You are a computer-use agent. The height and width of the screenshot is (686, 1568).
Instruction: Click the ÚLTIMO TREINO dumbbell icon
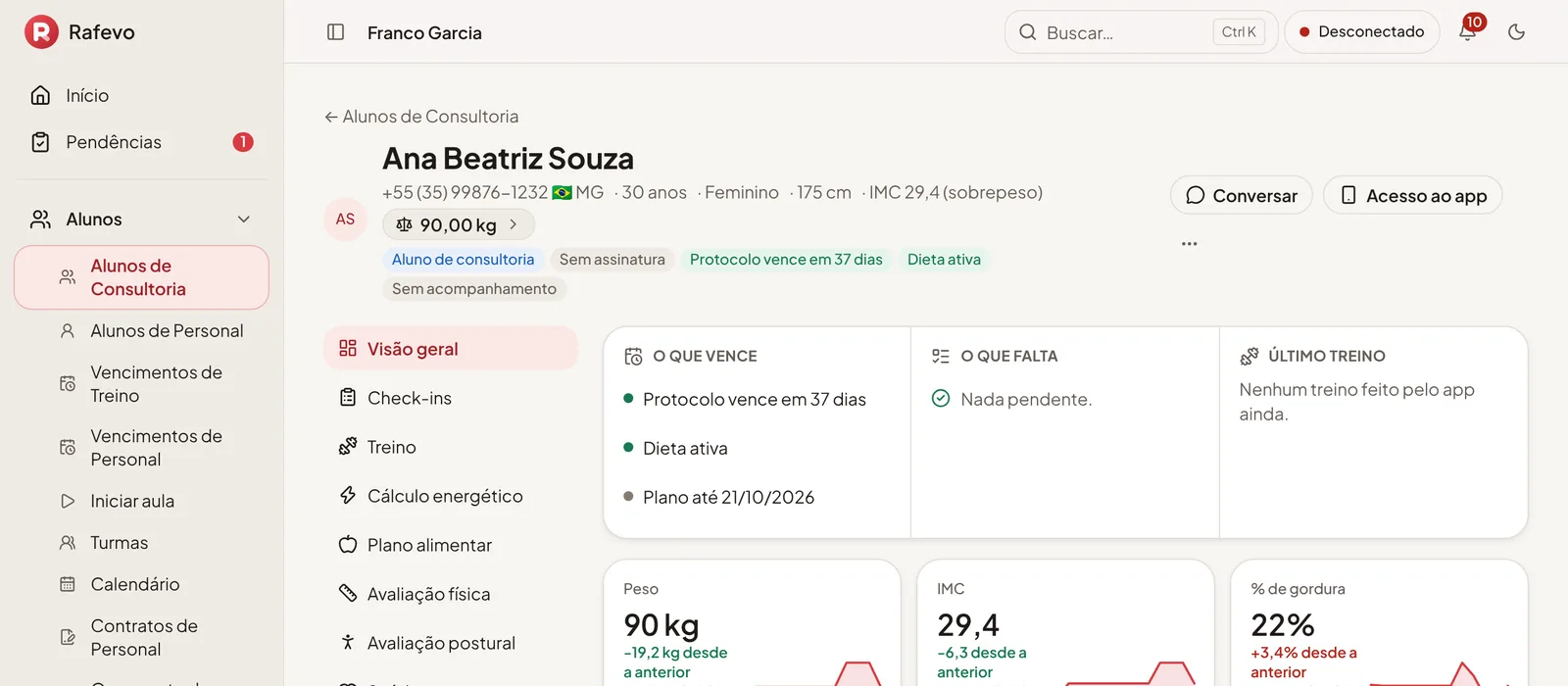coord(1249,356)
